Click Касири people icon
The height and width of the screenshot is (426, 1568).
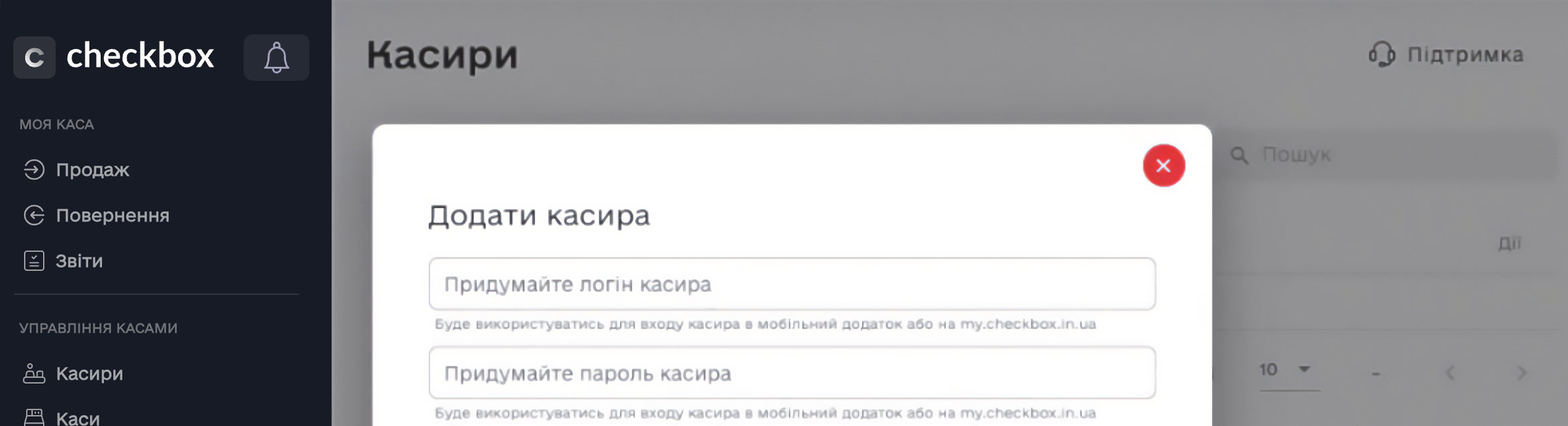(x=34, y=374)
